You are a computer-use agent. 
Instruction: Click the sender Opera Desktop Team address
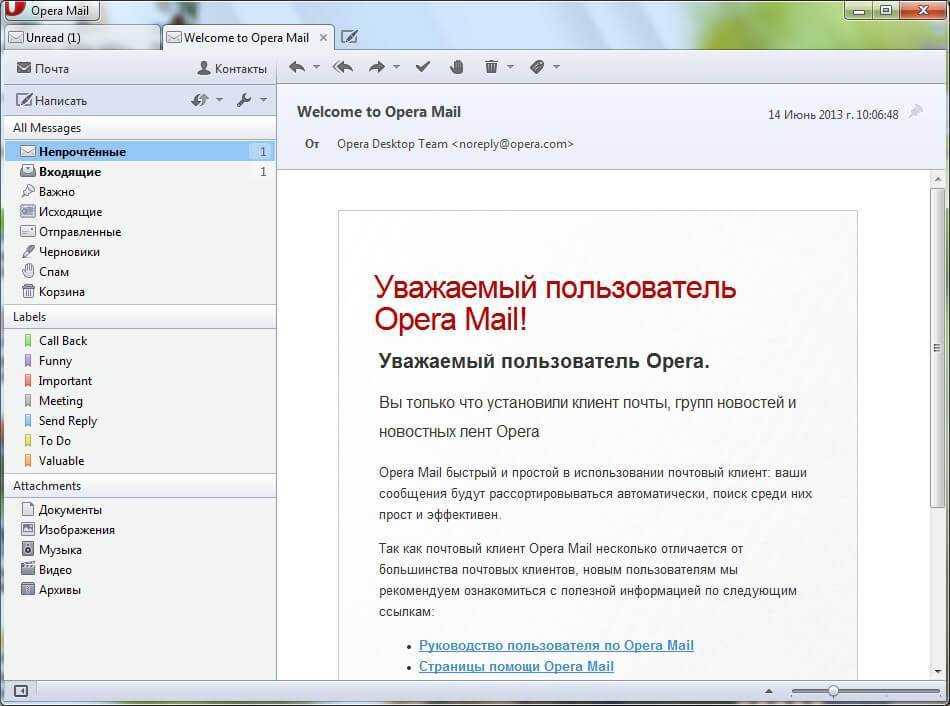coord(455,144)
